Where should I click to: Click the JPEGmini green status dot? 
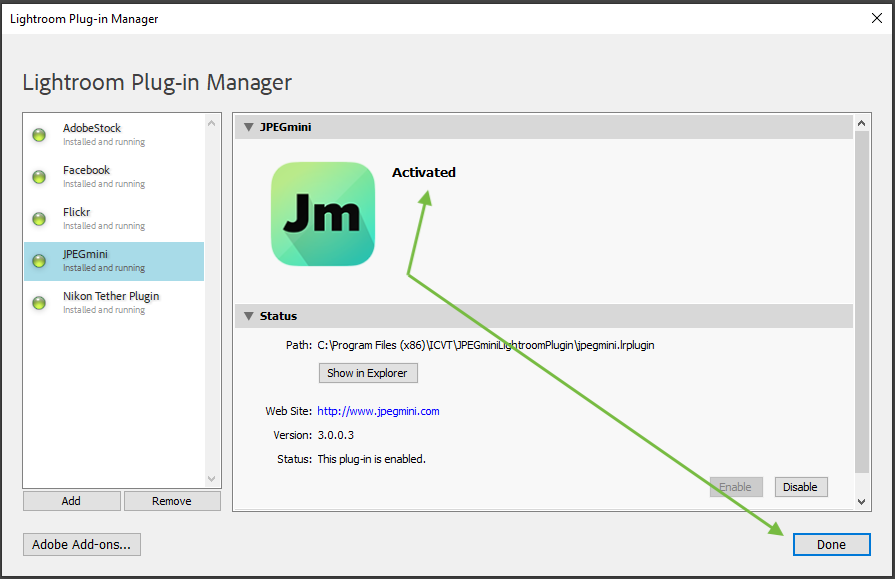point(39,261)
